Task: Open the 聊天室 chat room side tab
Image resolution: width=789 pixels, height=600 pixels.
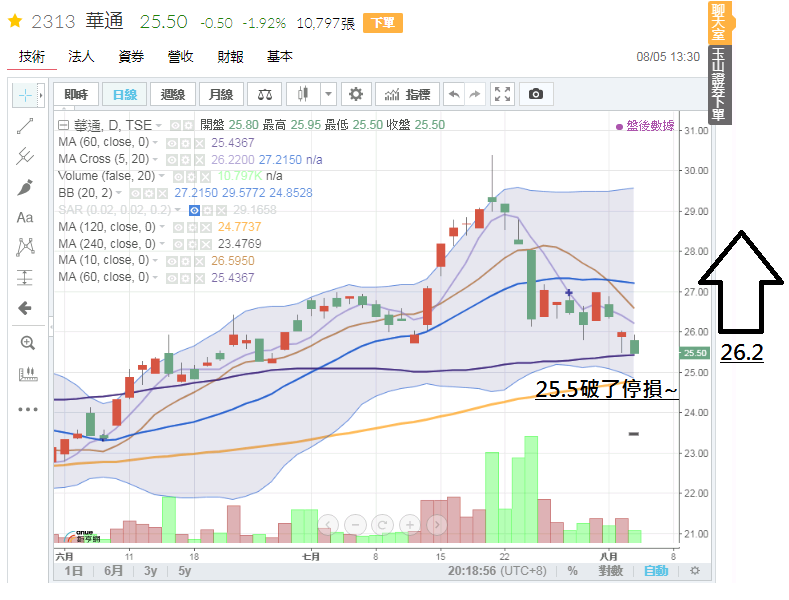Action: [x=719, y=23]
